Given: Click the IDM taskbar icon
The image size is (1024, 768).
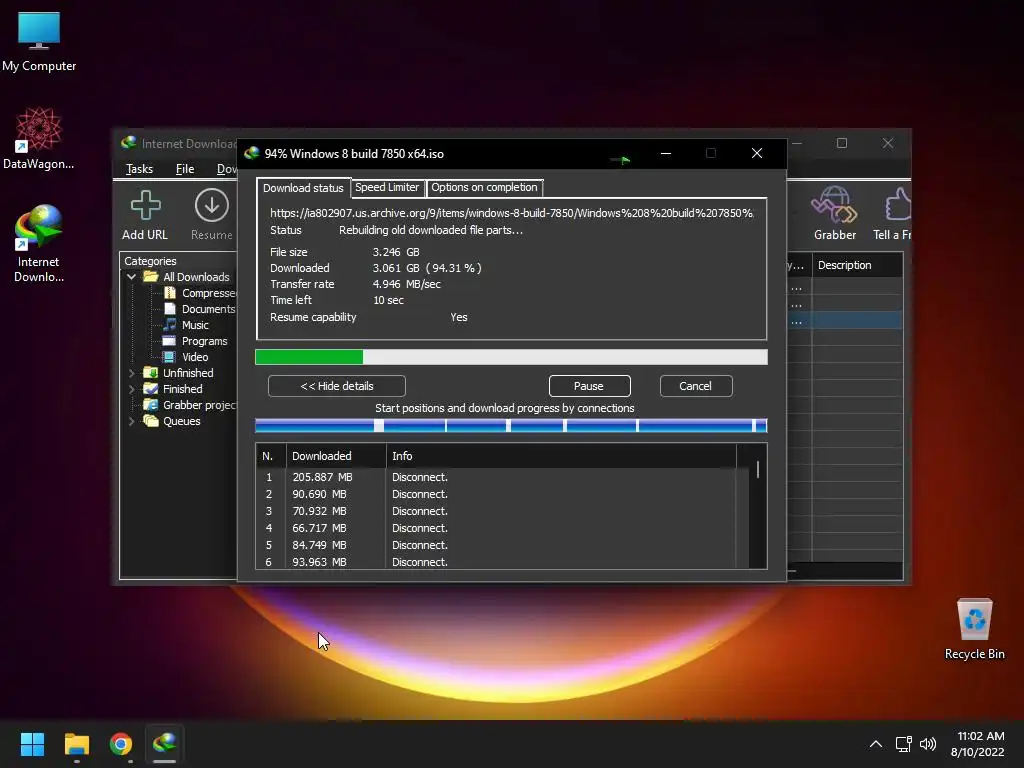Looking at the screenshot, I should [165, 744].
